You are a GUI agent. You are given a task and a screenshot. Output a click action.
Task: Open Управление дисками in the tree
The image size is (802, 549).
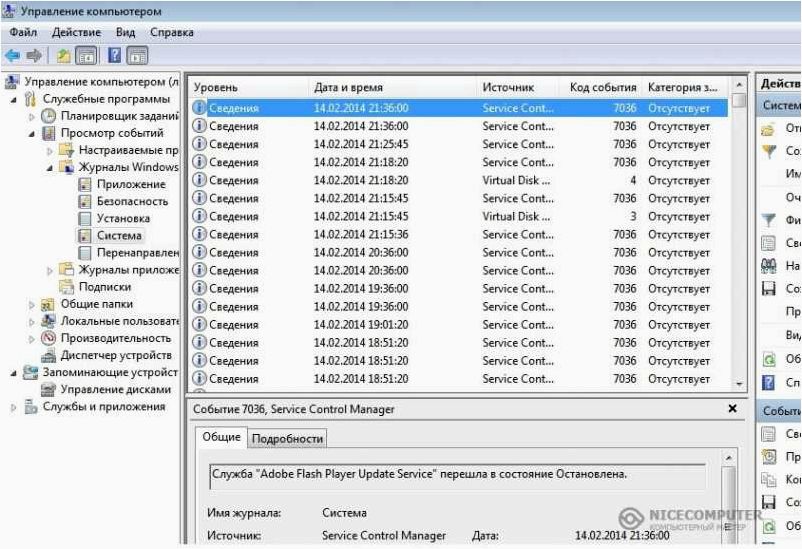[x=116, y=389]
